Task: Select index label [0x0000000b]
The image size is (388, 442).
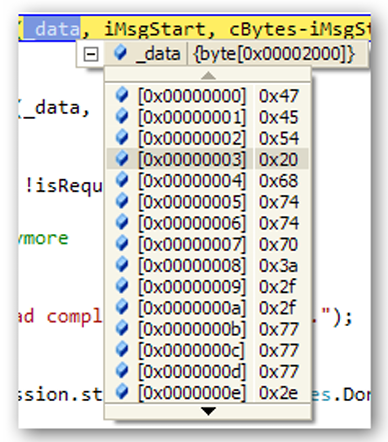Action: coord(192,329)
